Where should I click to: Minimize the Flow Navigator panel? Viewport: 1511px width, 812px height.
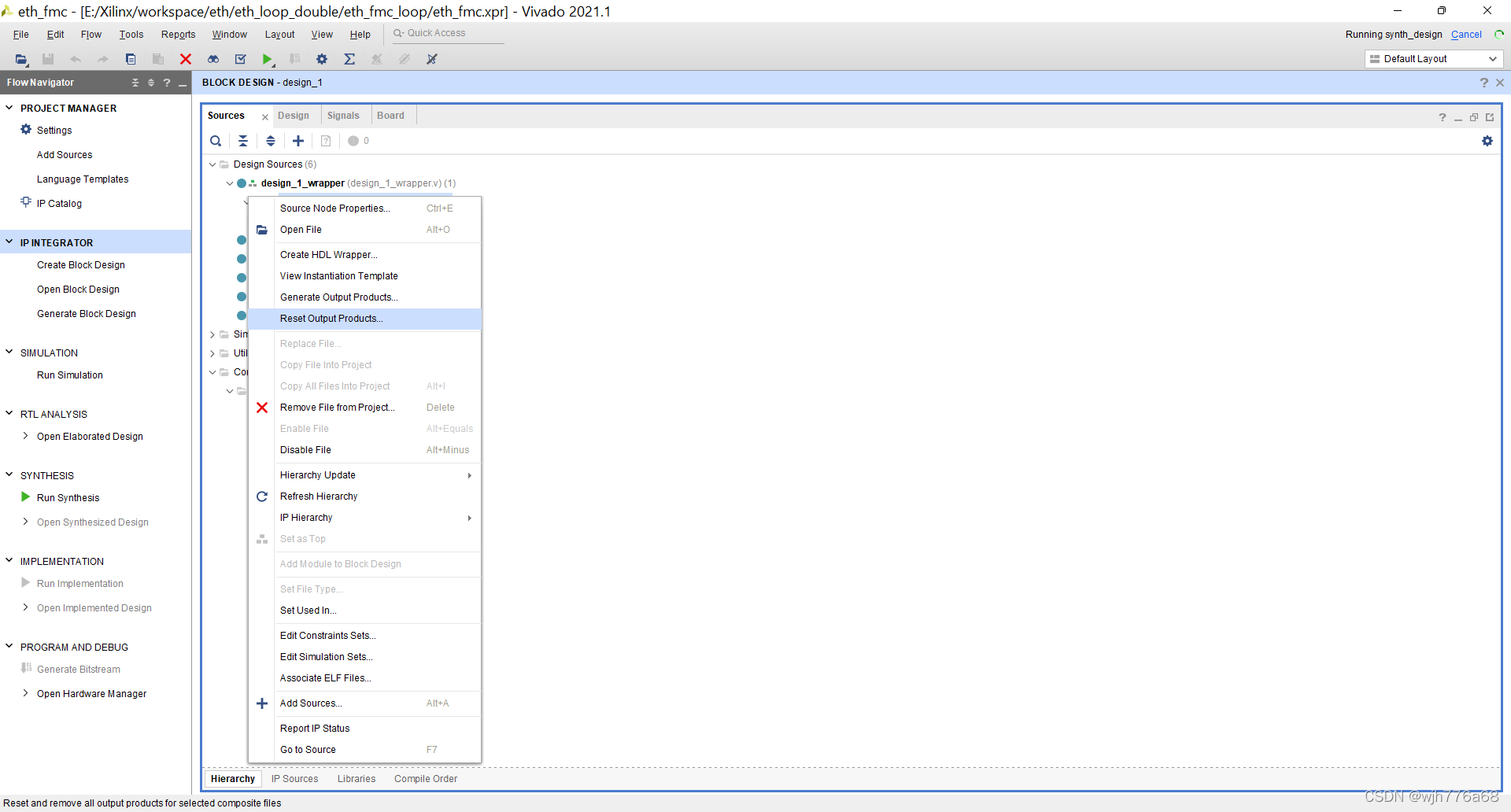[183, 83]
